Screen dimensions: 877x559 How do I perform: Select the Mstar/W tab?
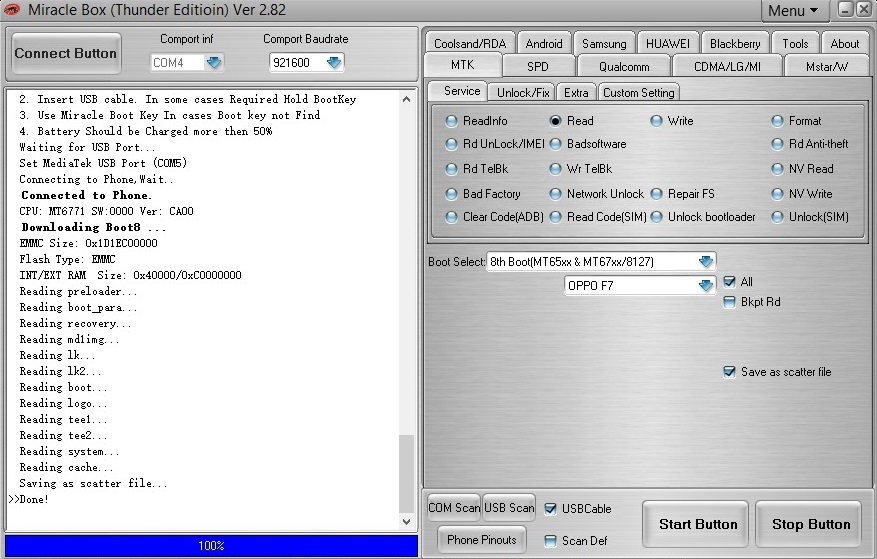click(827, 67)
